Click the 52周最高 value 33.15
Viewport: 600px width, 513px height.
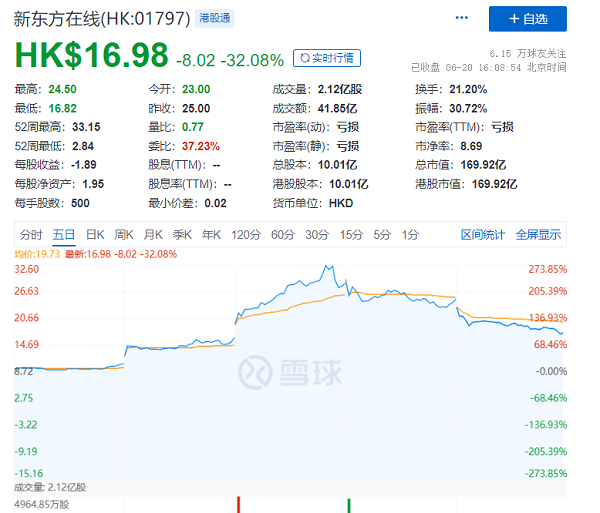(x=86, y=127)
